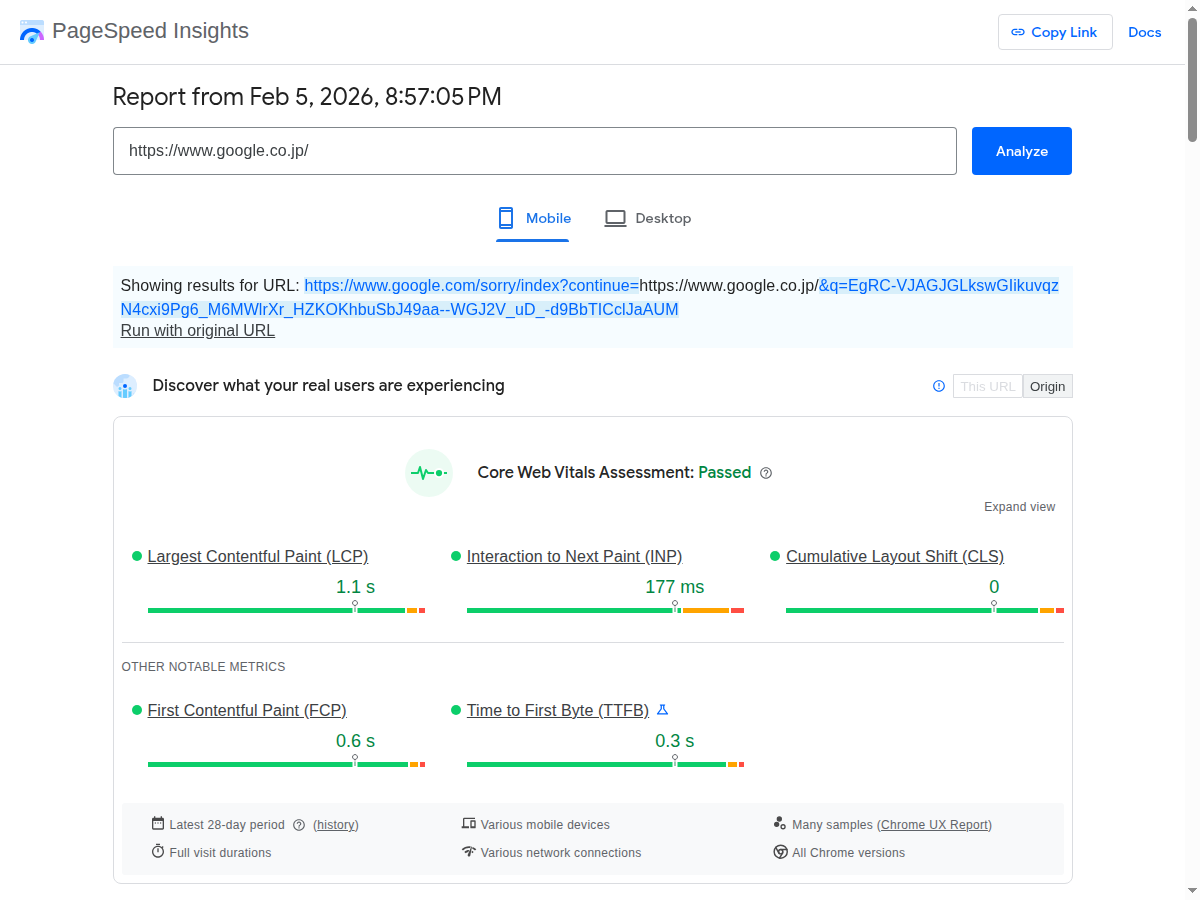Switch to the Desktop tab
Viewport: 1200px width, 900px height.
(648, 218)
